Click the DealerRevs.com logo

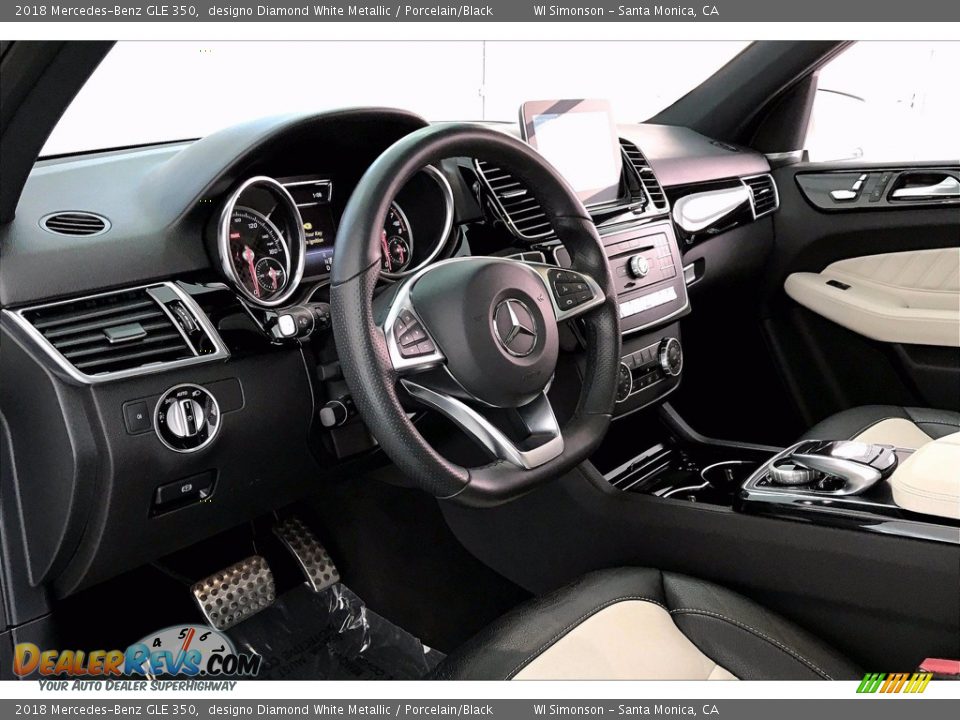[137, 659]
